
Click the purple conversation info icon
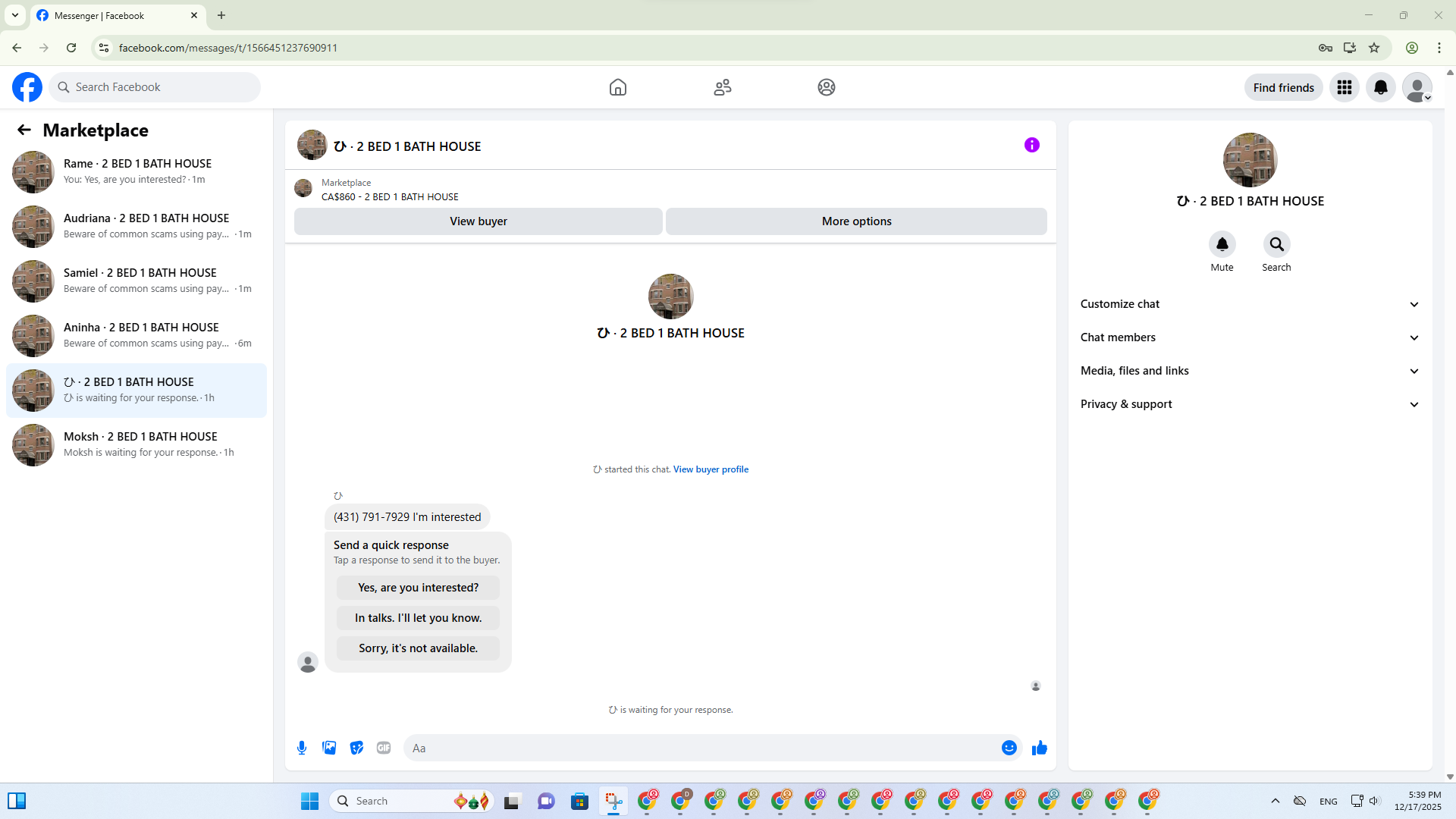click(1031, 145)
